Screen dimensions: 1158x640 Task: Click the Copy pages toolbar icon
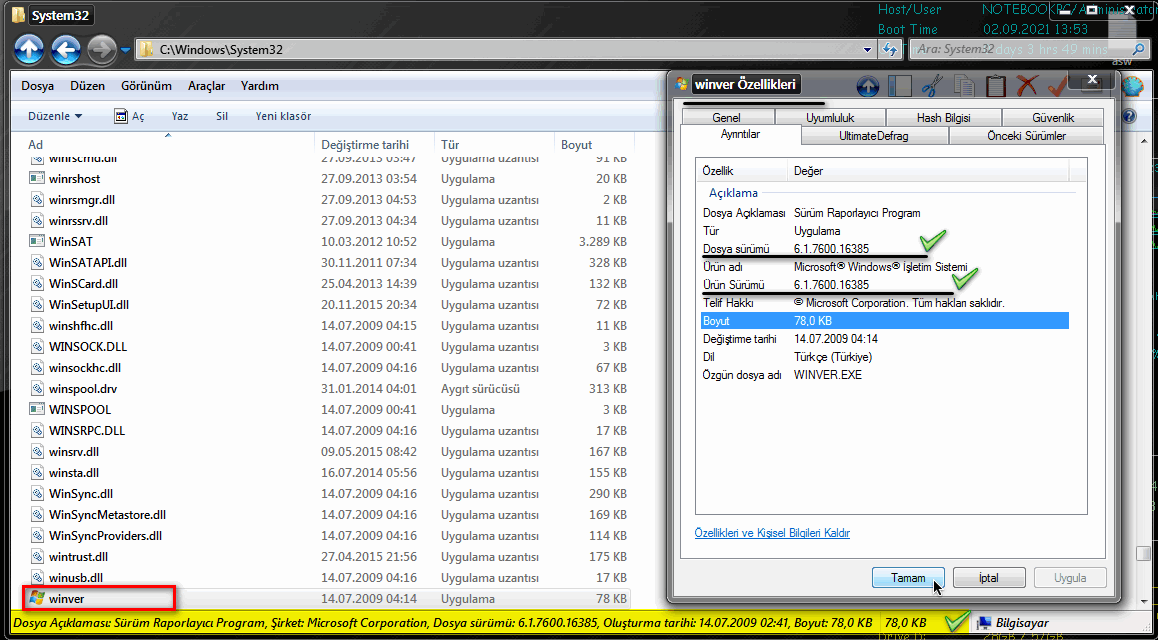[x=964, y=86]
